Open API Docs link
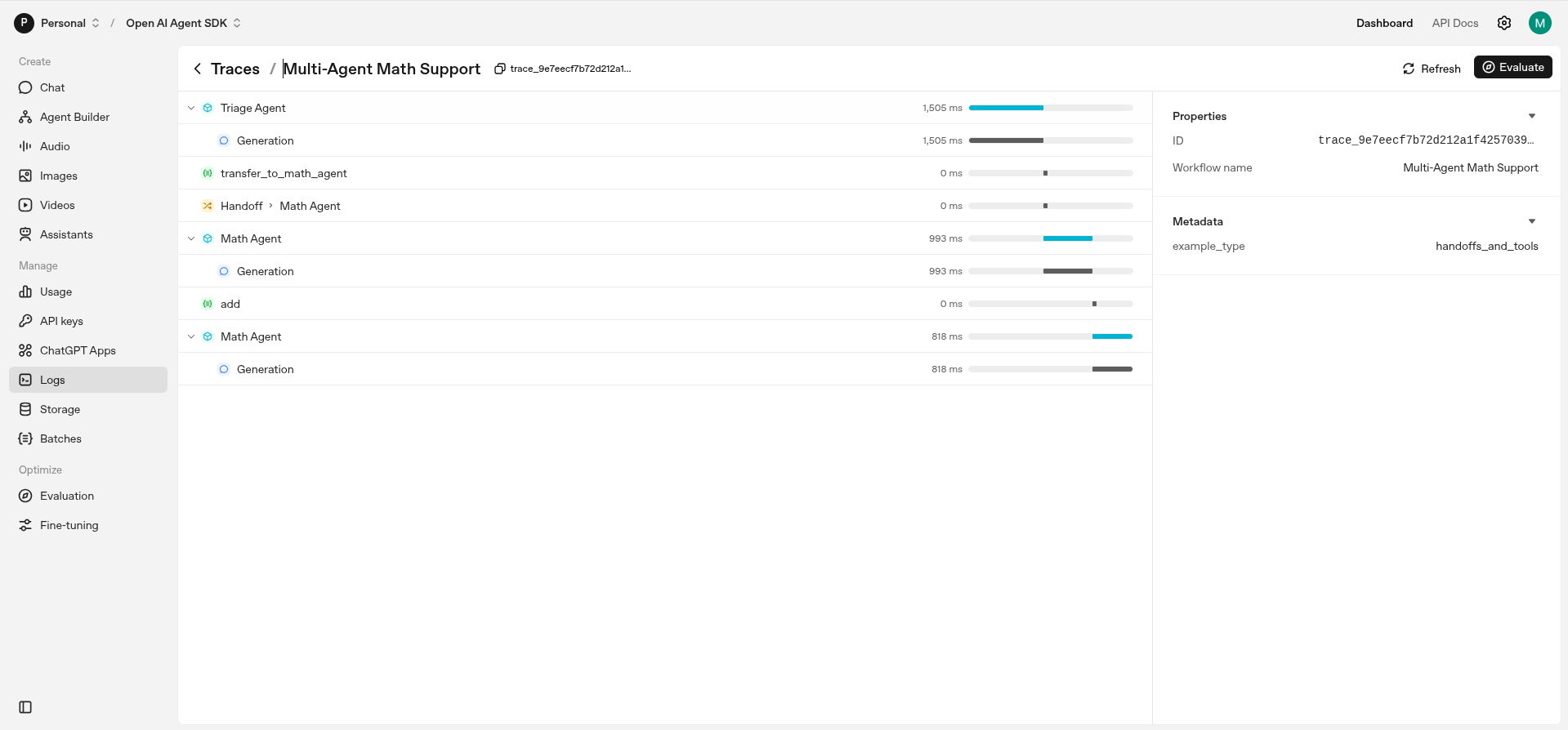This screenshot has width=1568, height=730. click(x=1455, y=23)
